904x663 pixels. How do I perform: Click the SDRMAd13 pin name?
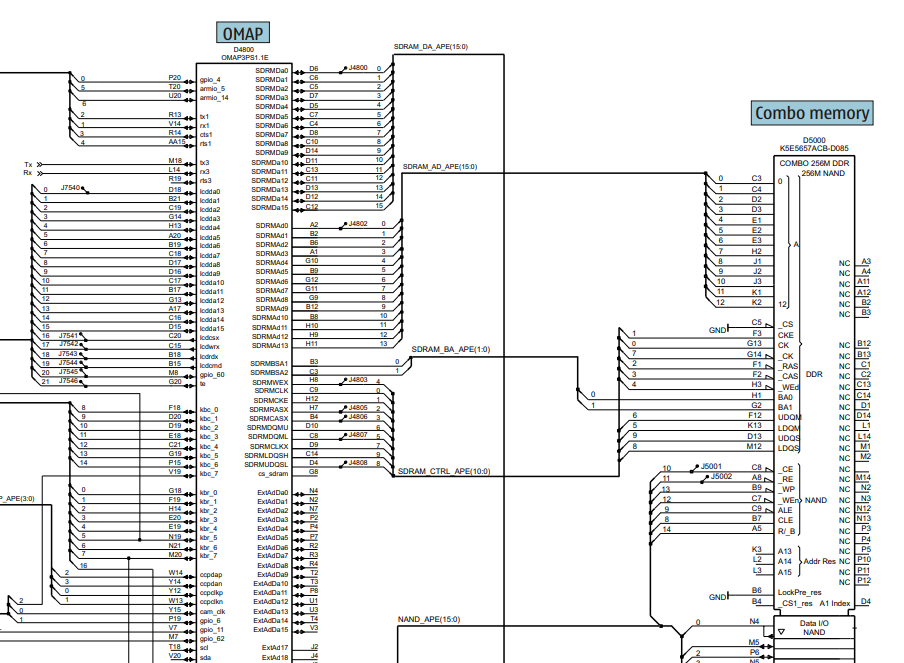[270, 345]
